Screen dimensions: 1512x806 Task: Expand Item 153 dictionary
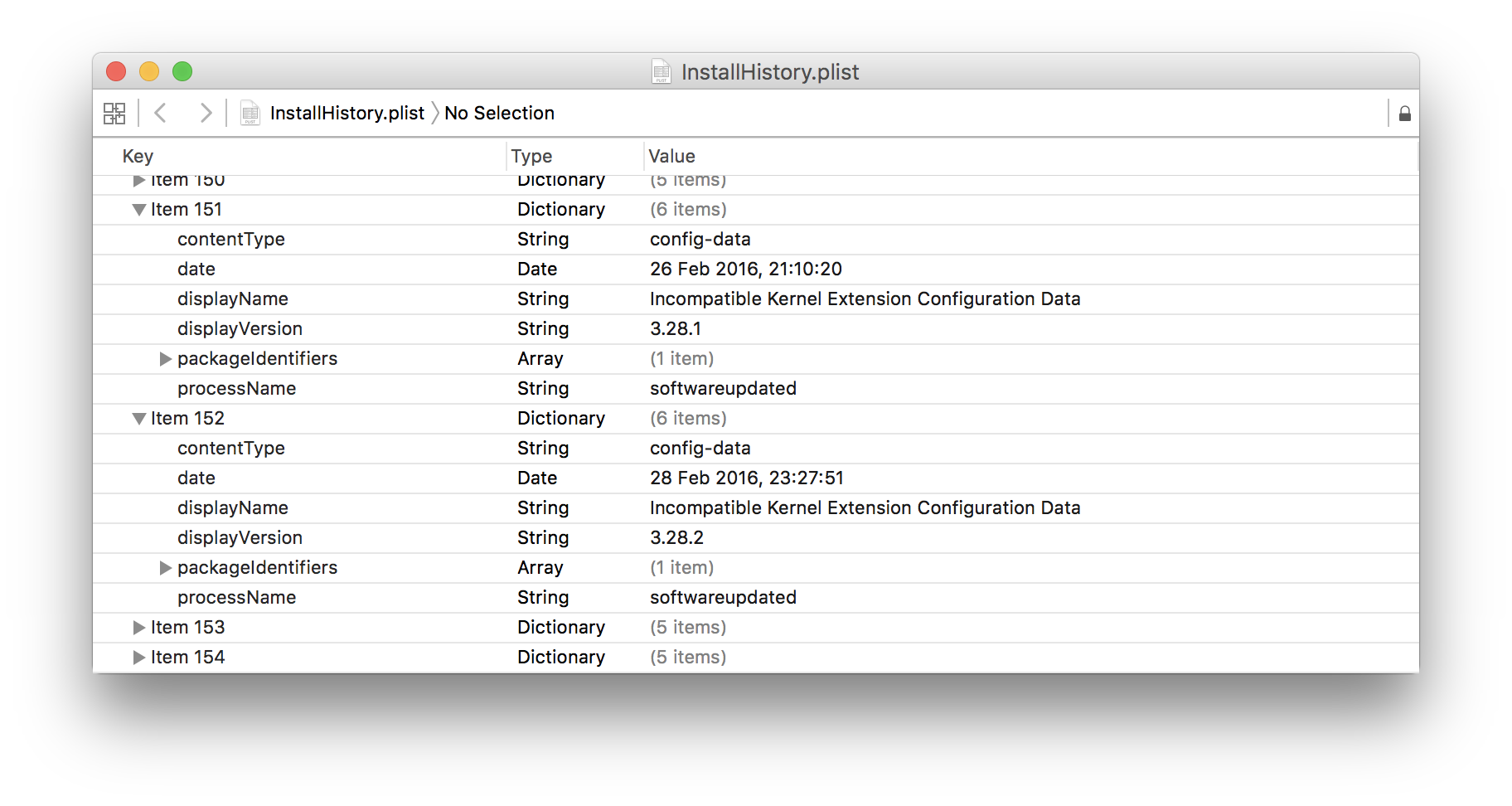tap(139, 628)
